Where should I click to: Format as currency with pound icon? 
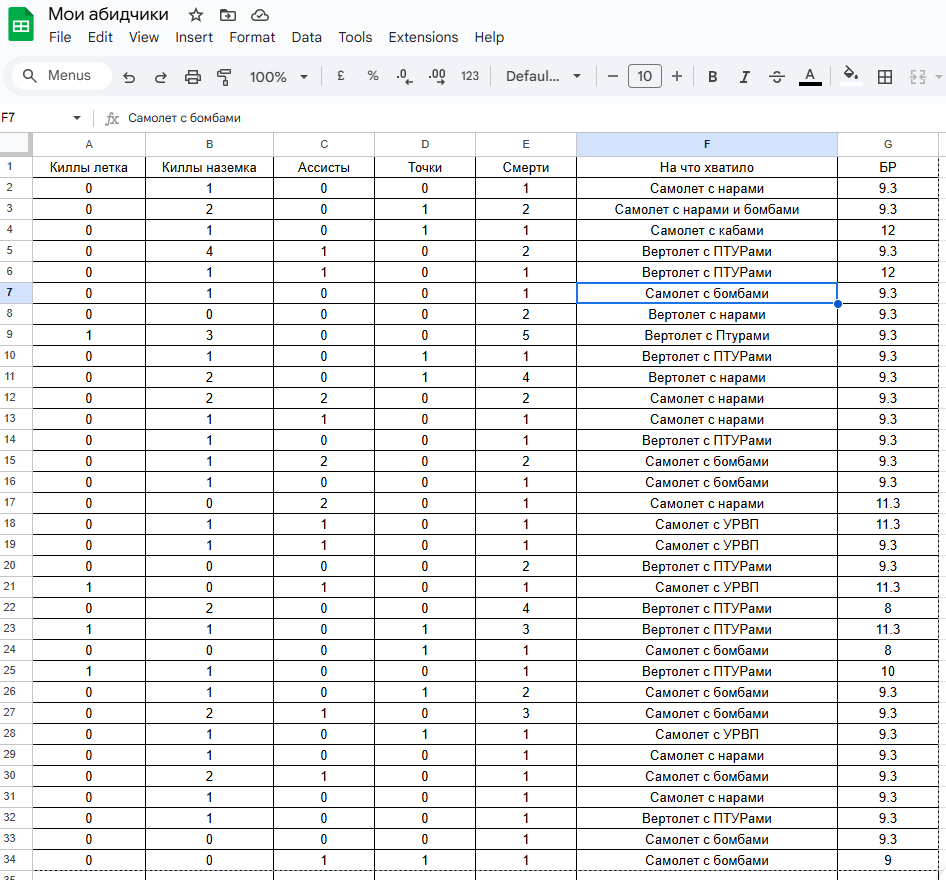click(x=341, y=76)
